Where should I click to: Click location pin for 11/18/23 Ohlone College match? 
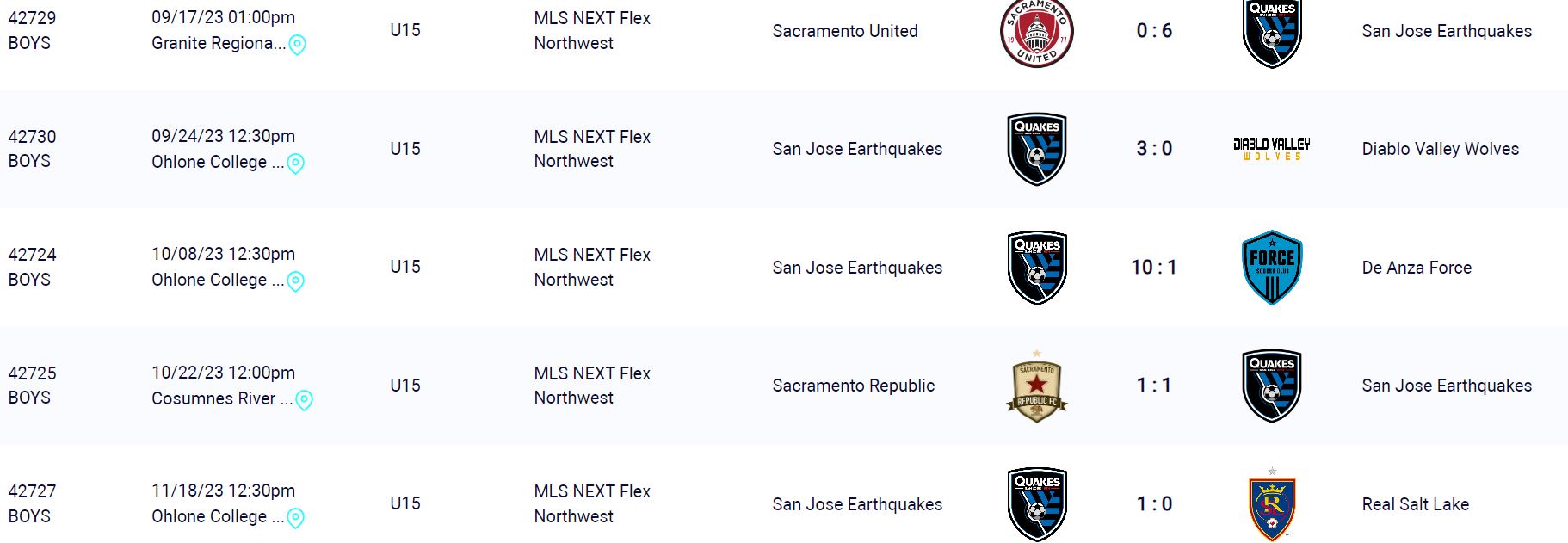[295, 518]
